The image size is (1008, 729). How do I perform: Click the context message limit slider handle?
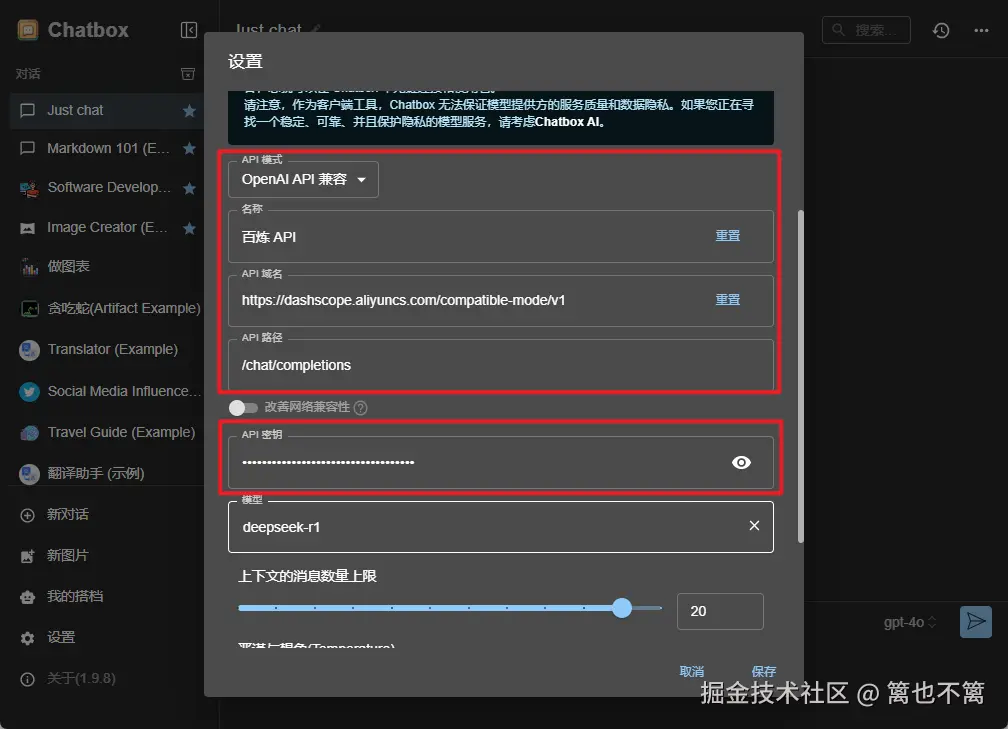(622, 608)
